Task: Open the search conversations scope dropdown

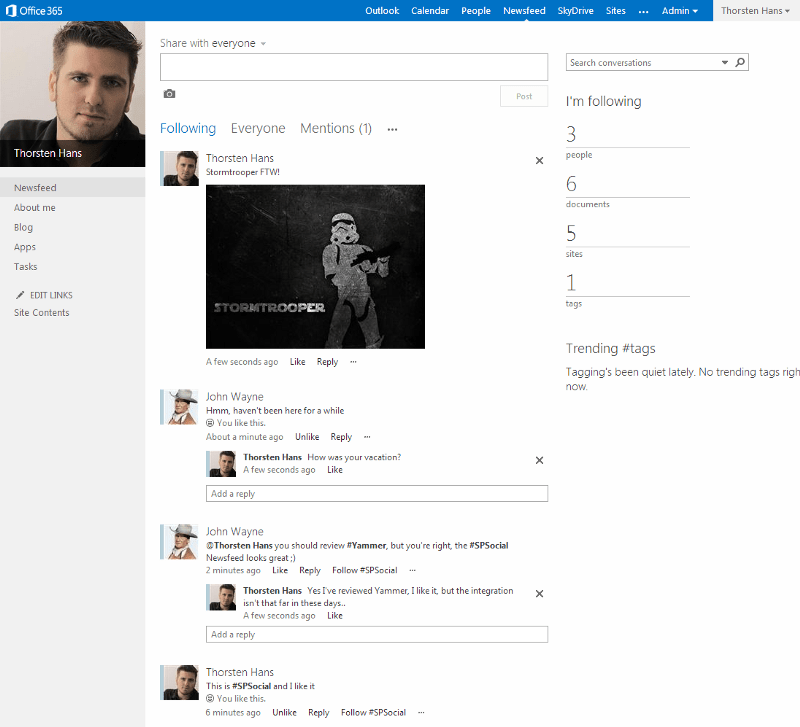Action: pyautogui.click(x=724, y=62)
